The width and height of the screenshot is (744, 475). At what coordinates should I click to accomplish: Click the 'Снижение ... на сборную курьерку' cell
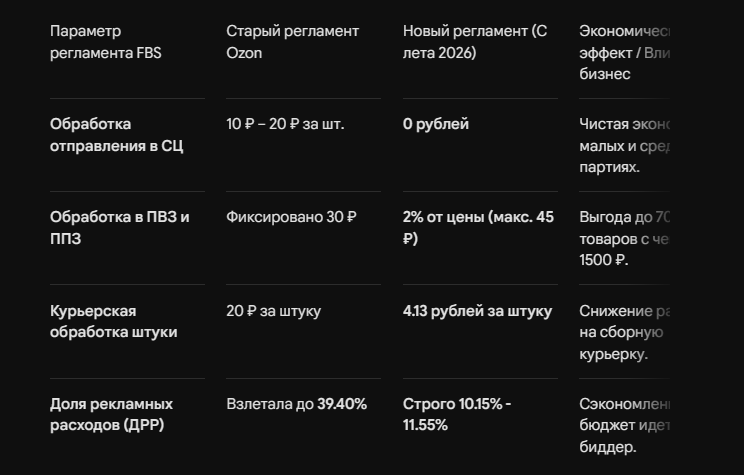(624, 332)
